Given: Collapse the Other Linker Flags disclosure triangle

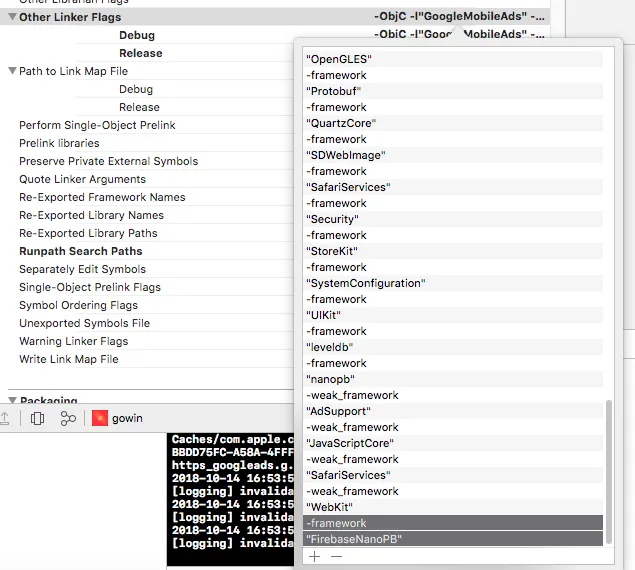Looking at the screenshot, I should [x=13, y=17].
